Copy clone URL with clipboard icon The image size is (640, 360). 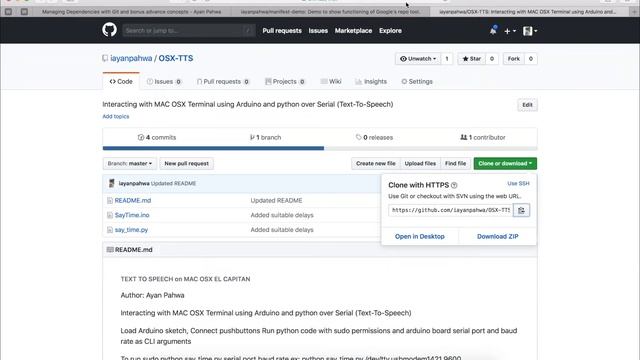pyautogui.click(x=521, y=210)
